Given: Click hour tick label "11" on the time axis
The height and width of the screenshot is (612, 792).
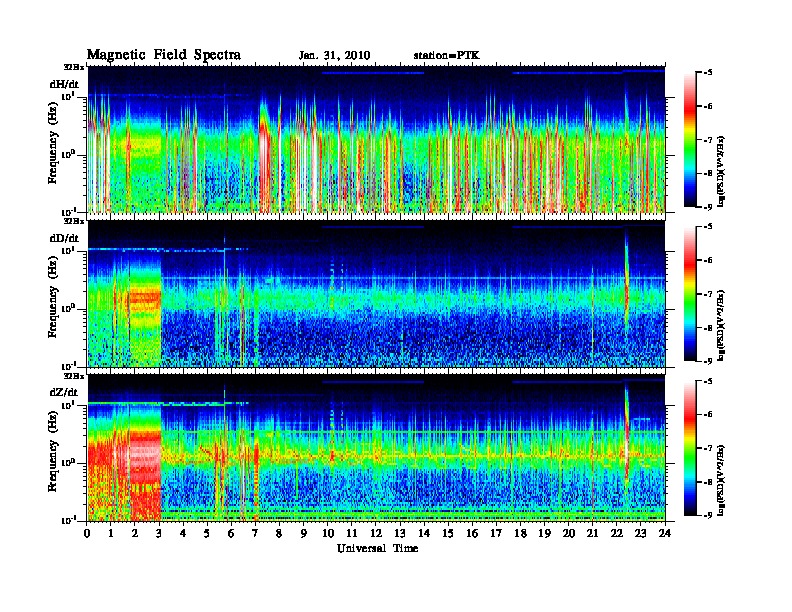Looking at the screenshot, I should coord(352,534).
